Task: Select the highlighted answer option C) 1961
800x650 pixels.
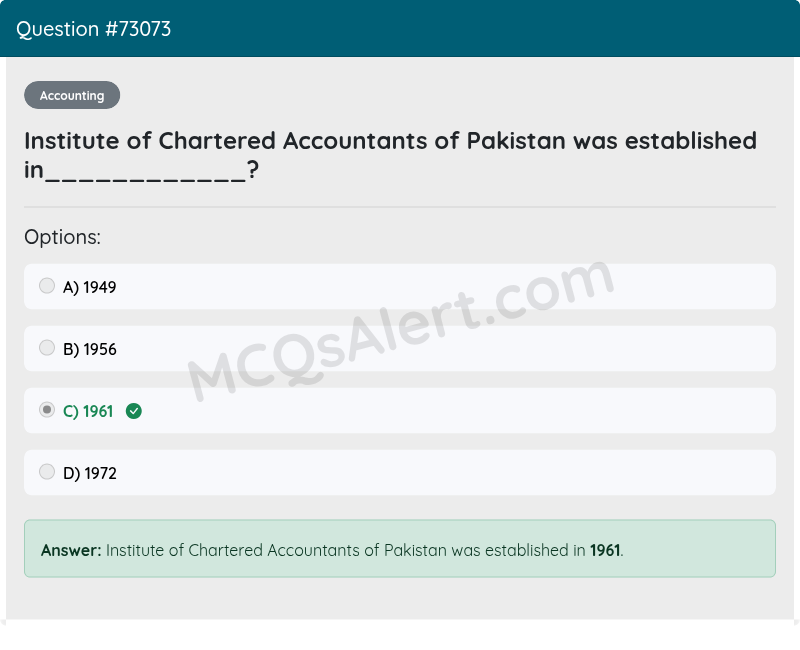Action: click(x=400, y=410)
